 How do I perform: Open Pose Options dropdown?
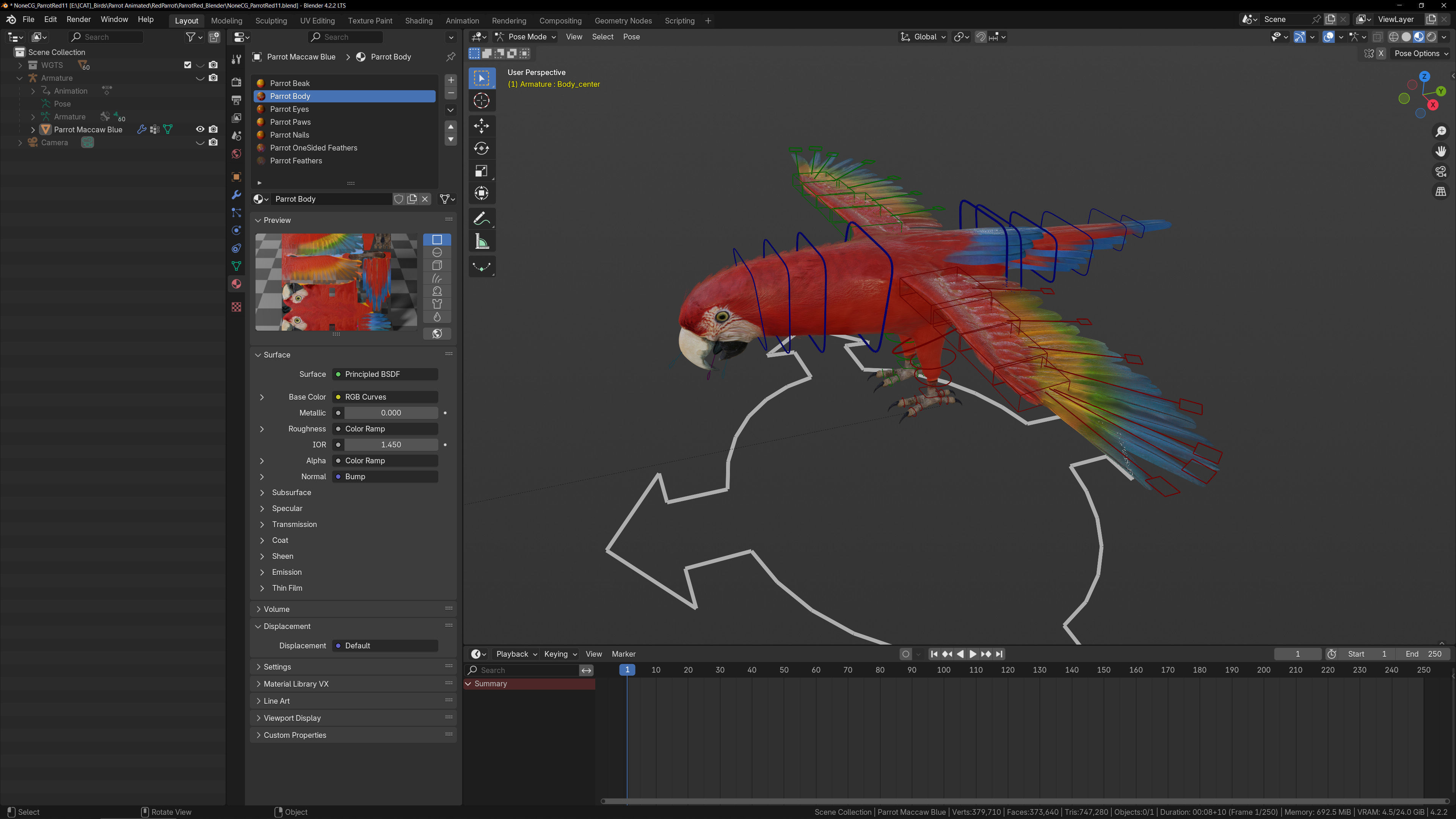point(1421,54)
